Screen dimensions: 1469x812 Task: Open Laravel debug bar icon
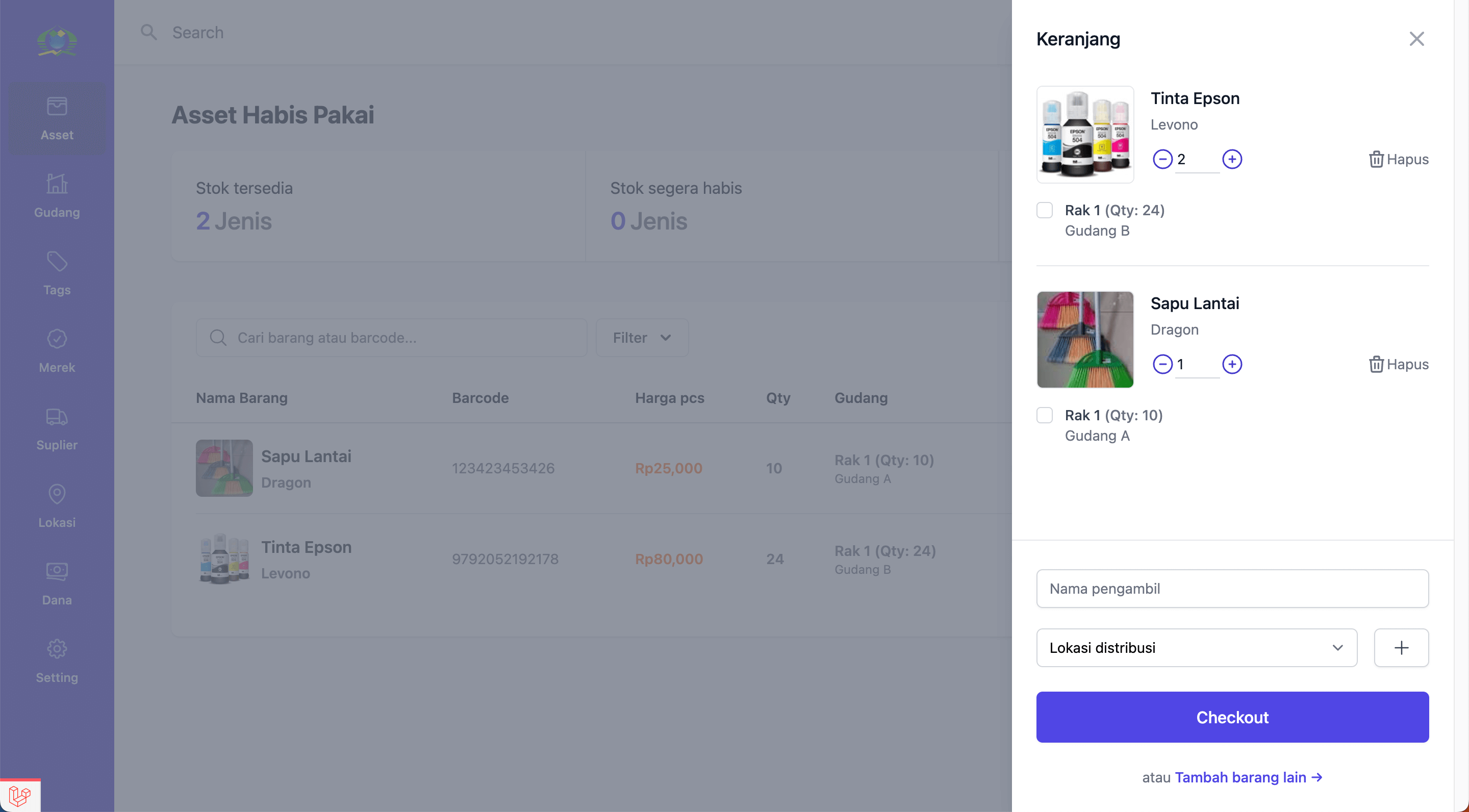(20, 796)
